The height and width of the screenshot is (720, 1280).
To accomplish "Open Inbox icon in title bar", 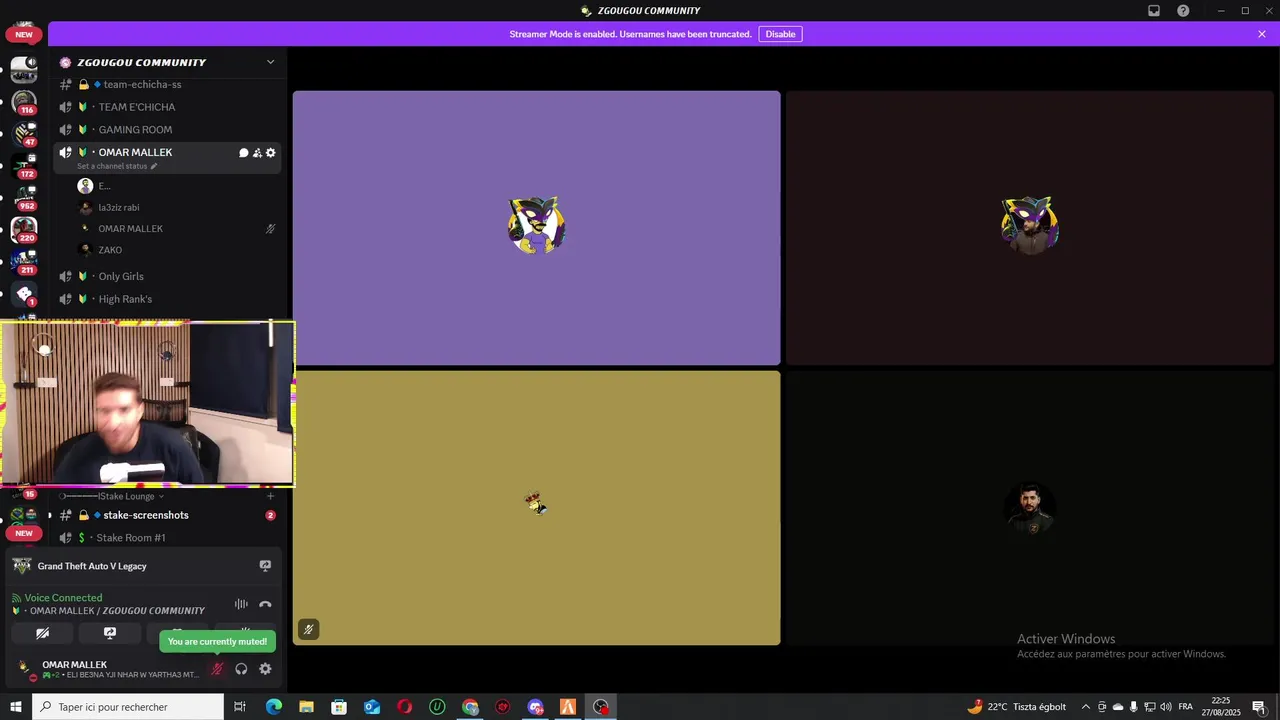I will (x=1154, y=11).
